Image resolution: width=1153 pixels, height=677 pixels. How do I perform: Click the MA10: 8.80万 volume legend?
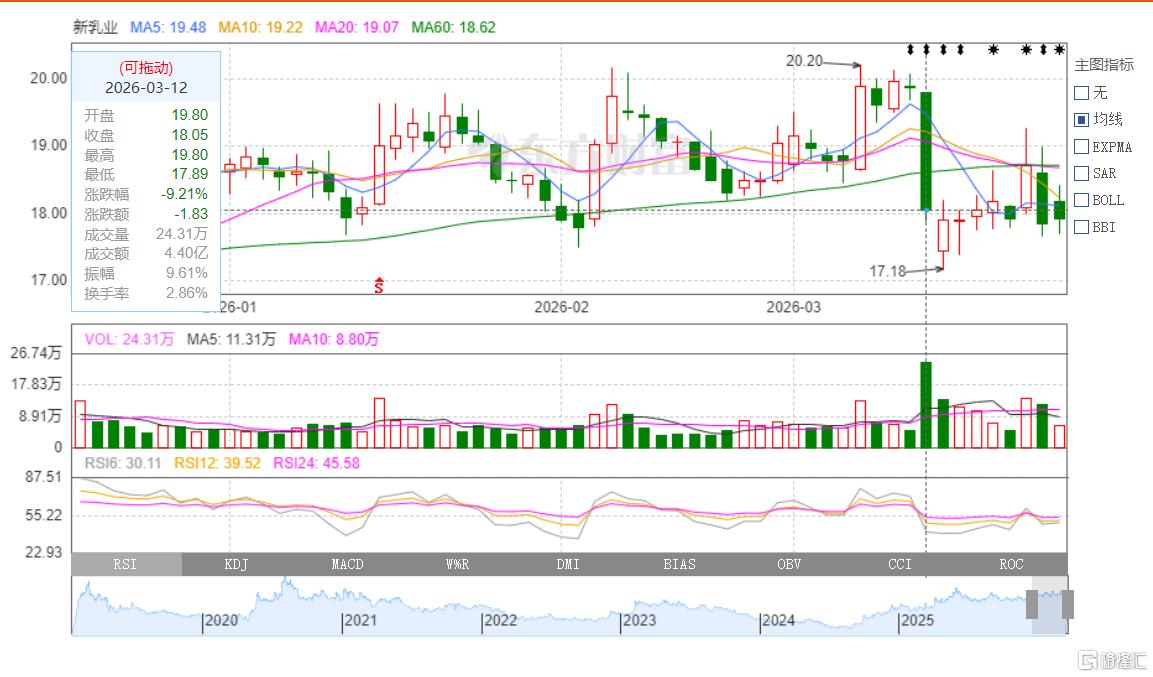point(333,339)
